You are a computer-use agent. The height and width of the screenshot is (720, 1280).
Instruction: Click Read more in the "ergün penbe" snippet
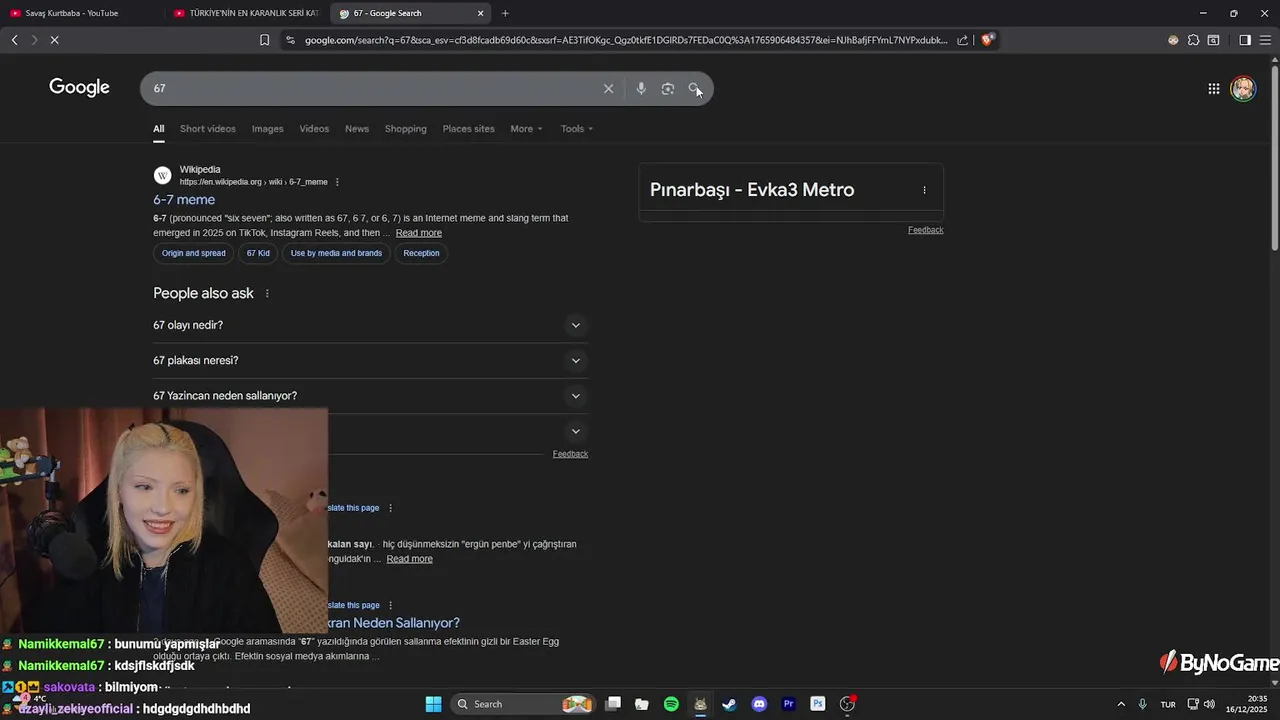[409, 559]
